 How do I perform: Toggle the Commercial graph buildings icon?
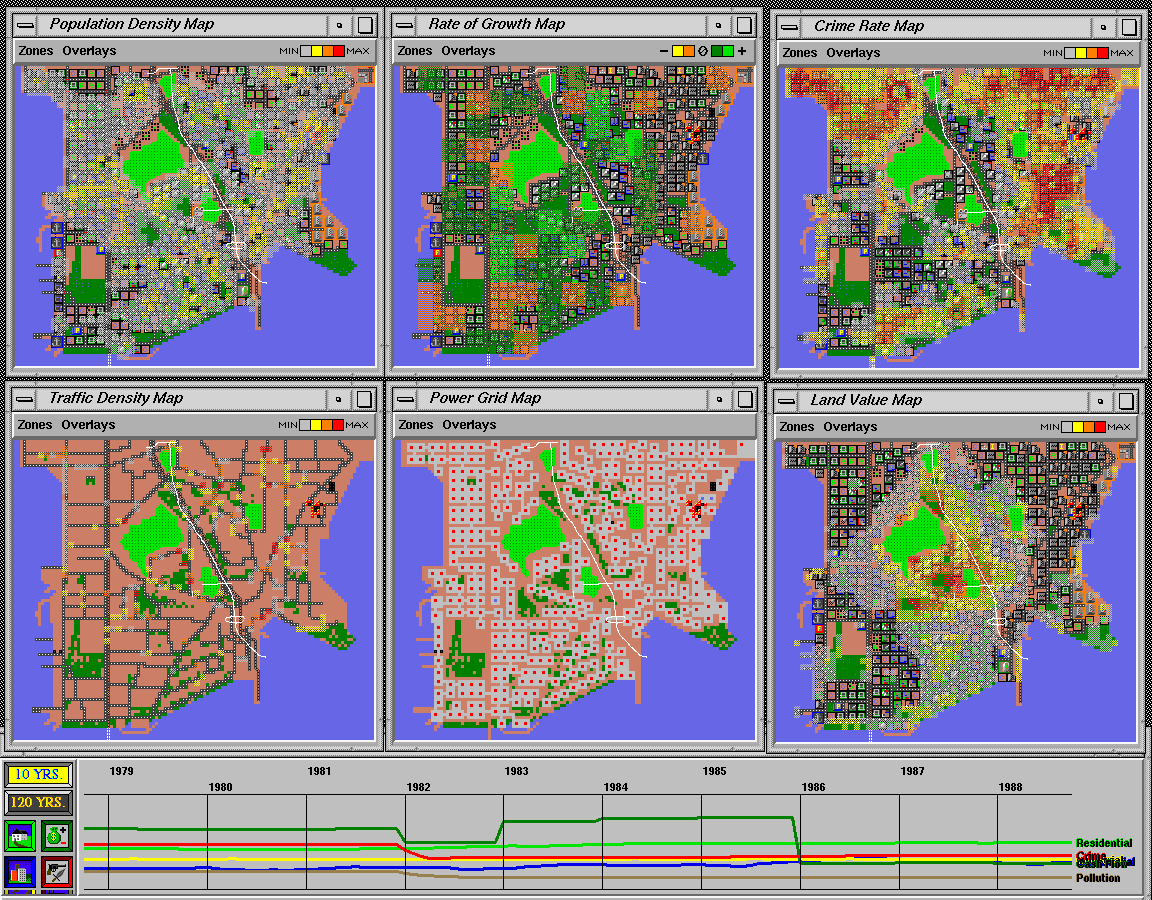coord(20,872)
